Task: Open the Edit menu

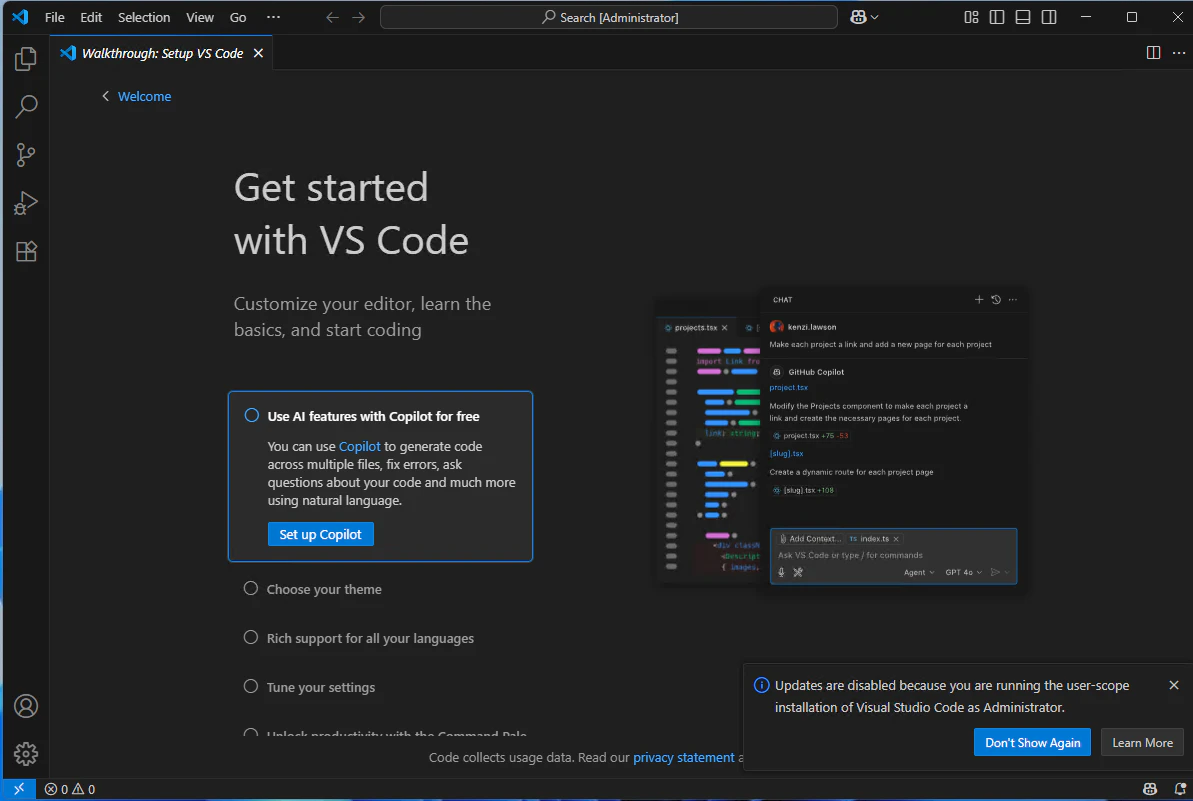Action: coord(91,17)
